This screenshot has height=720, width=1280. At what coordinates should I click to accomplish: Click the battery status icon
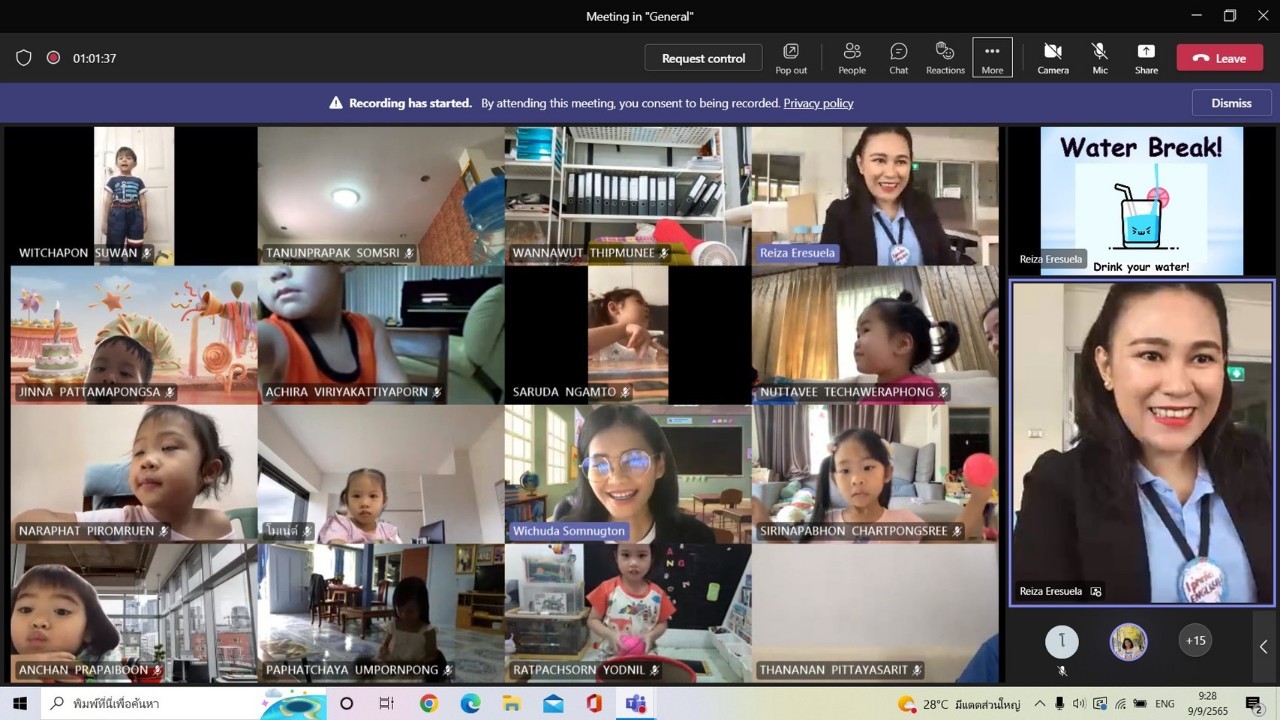[x=1140, y=704]
